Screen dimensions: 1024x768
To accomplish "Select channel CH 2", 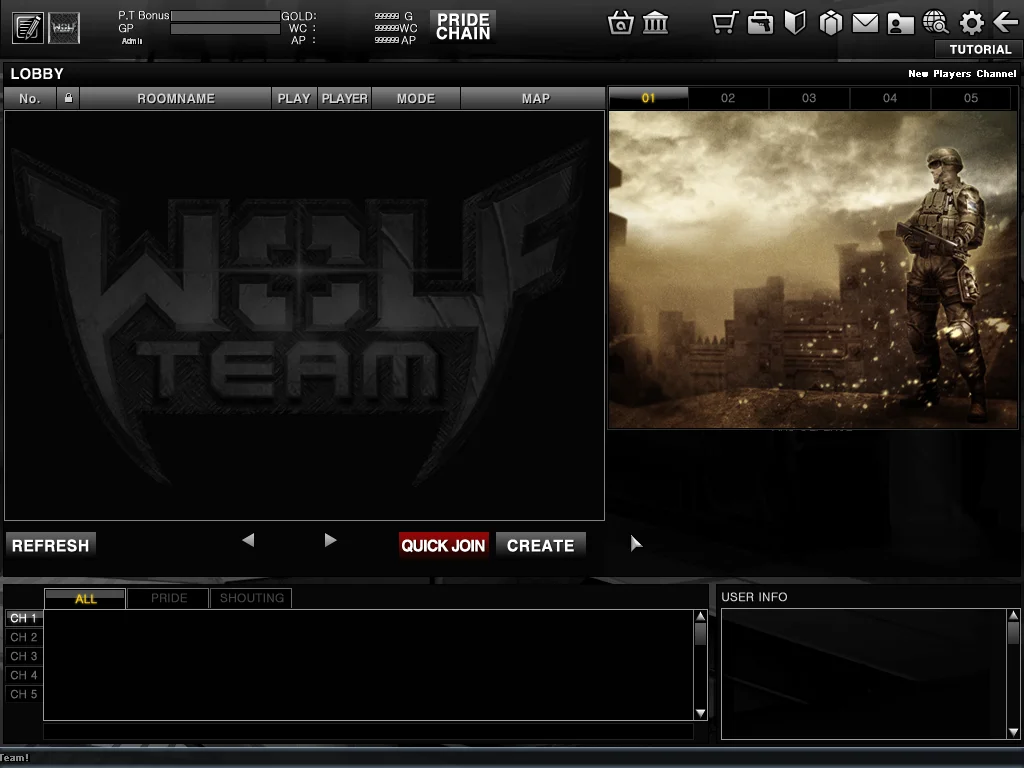I will point(24,637).
